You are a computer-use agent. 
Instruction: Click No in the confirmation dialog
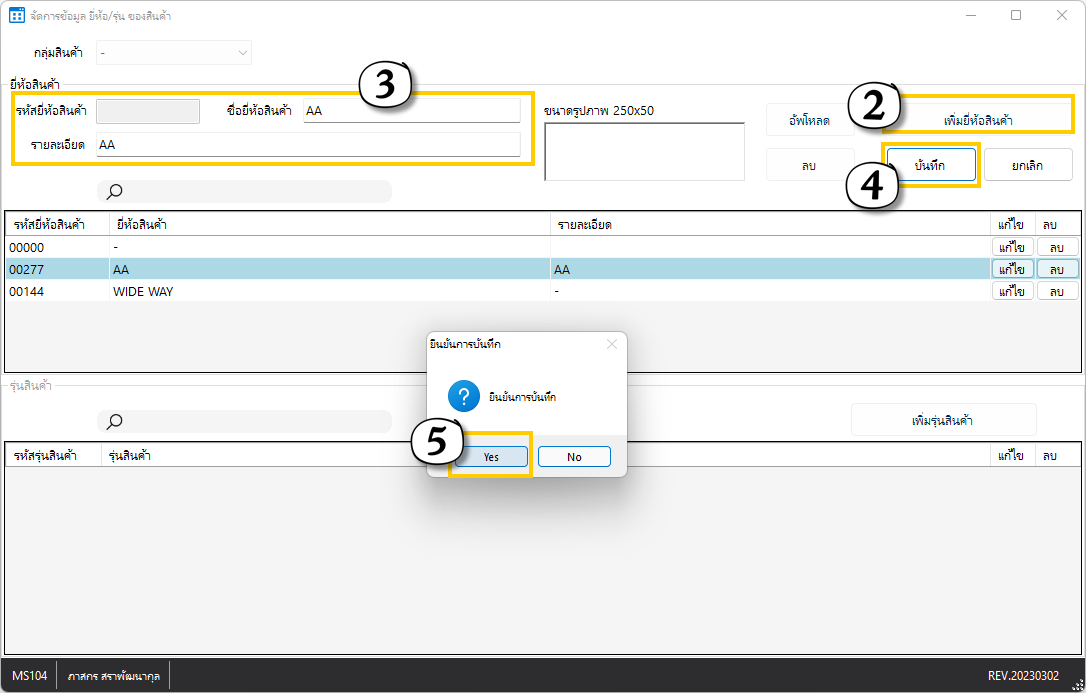574,456
